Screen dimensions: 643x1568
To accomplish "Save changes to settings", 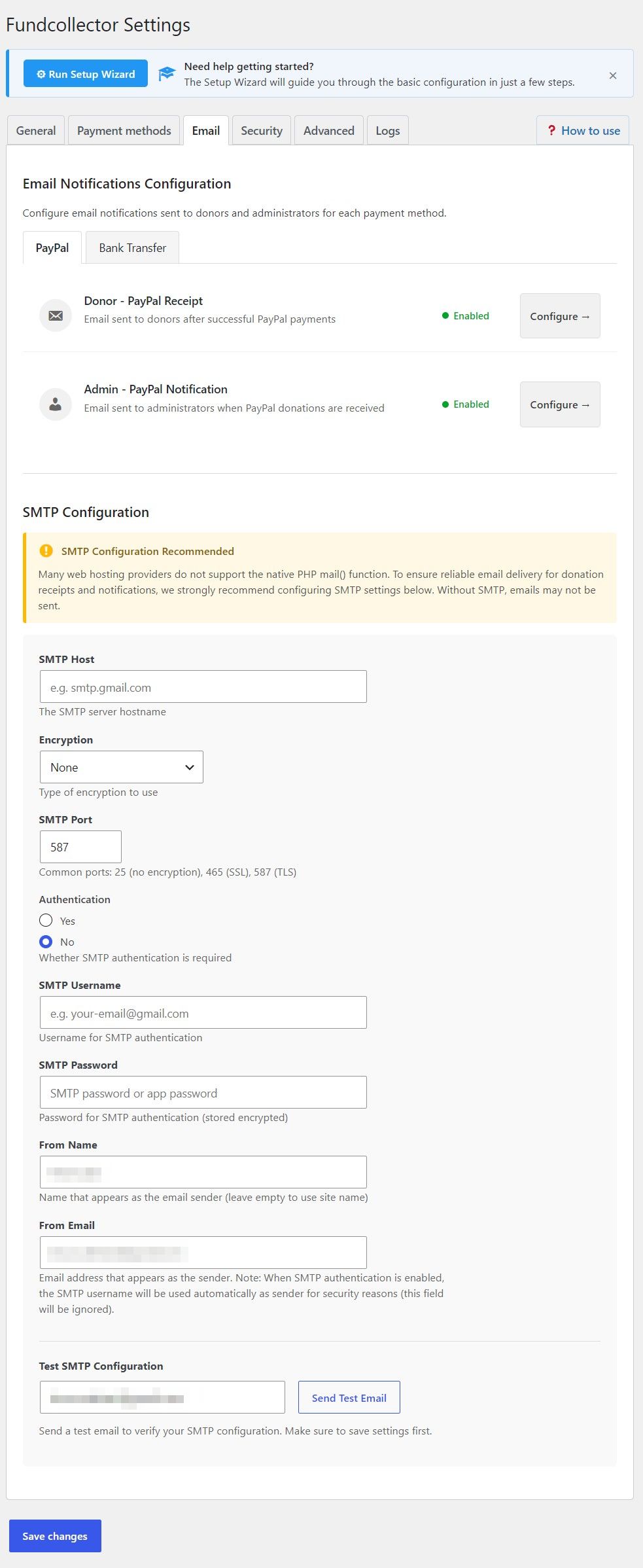I will [x=55, y=1535].
